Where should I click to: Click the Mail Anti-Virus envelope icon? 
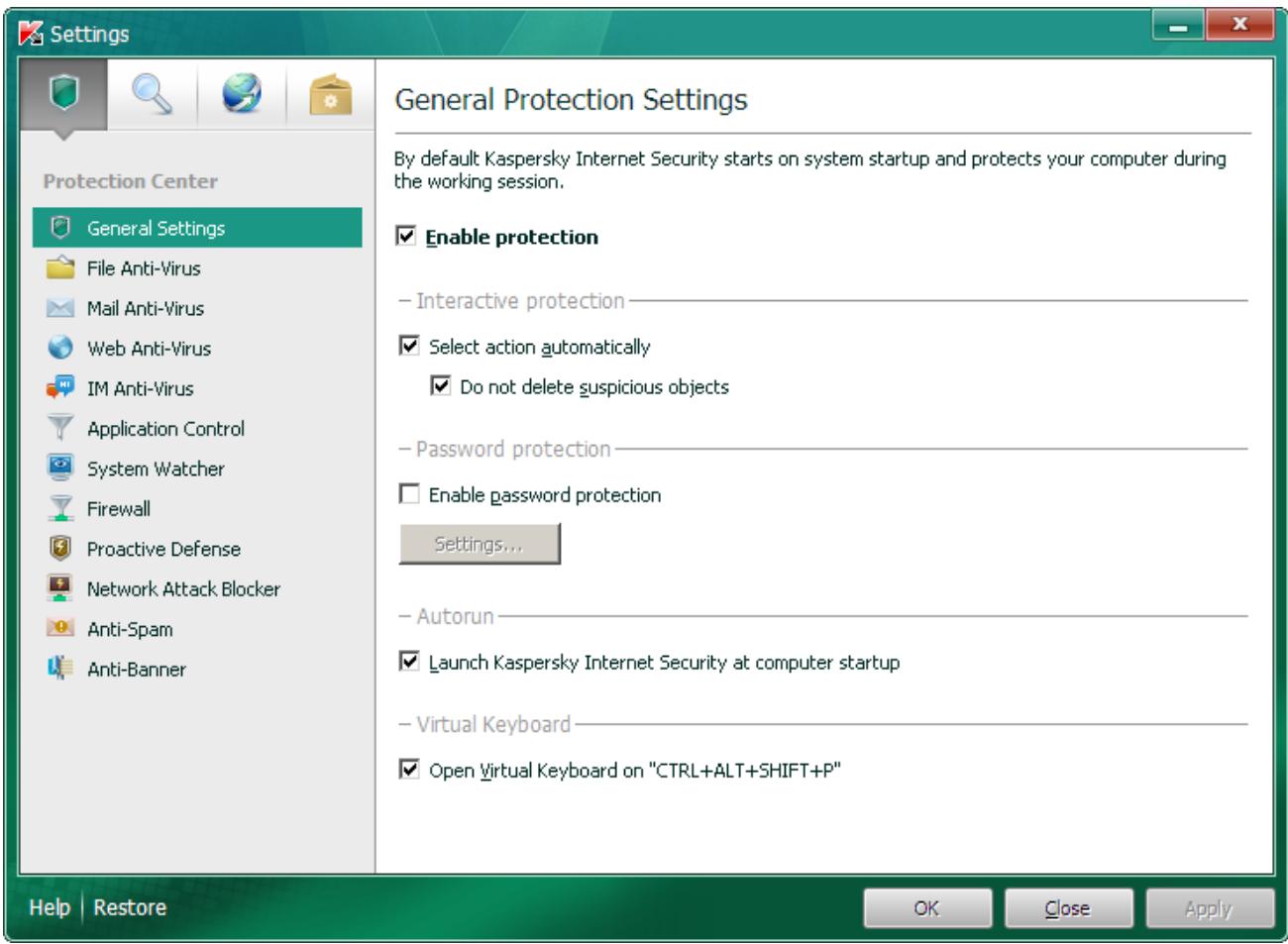point(60,308)
